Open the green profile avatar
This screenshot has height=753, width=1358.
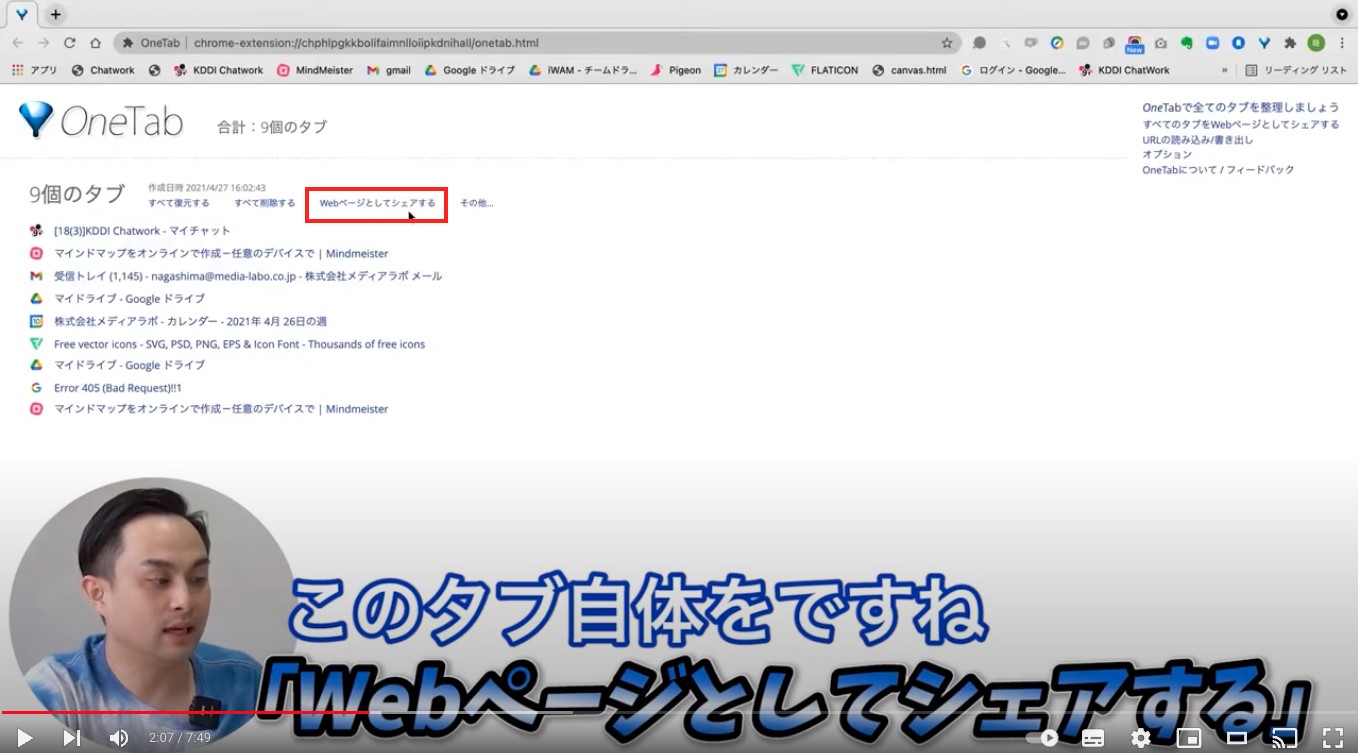[1316, 43]
